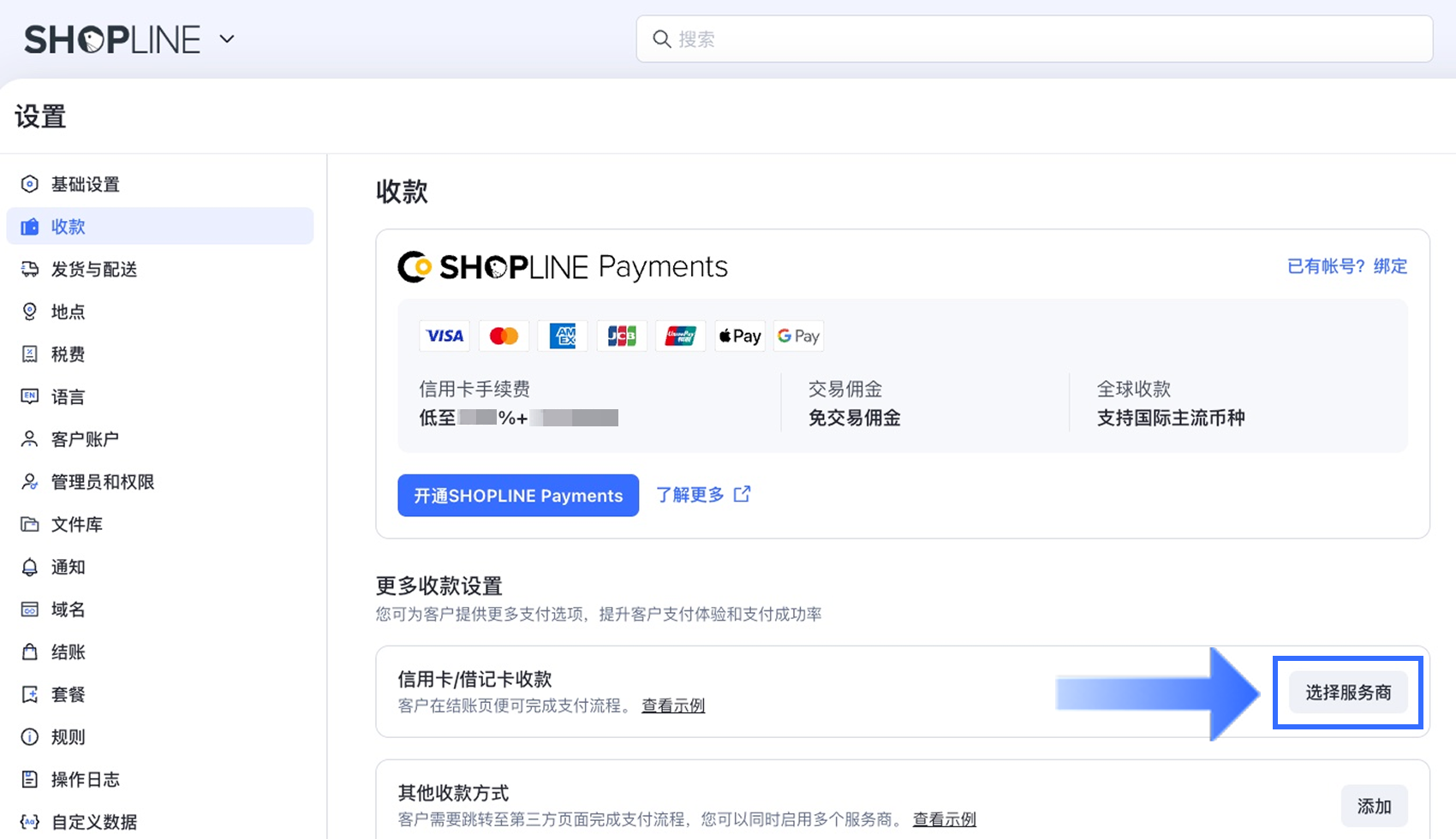This screenshot has width=1456, height=839.
Task: Click the 域名 domain icon
Action: point(30,610)
